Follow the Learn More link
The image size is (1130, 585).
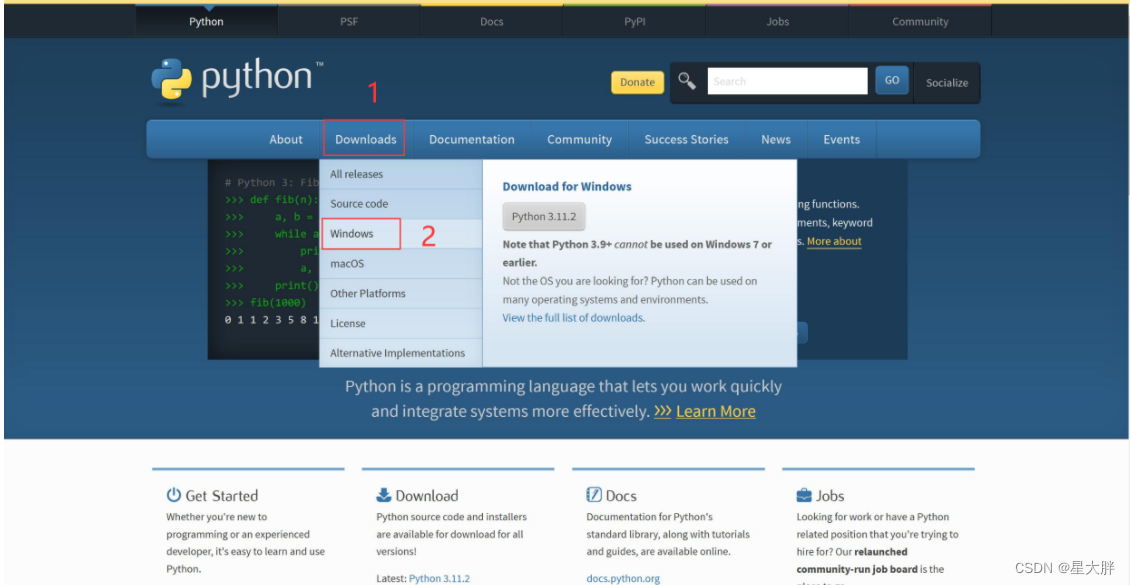point(716,411)
